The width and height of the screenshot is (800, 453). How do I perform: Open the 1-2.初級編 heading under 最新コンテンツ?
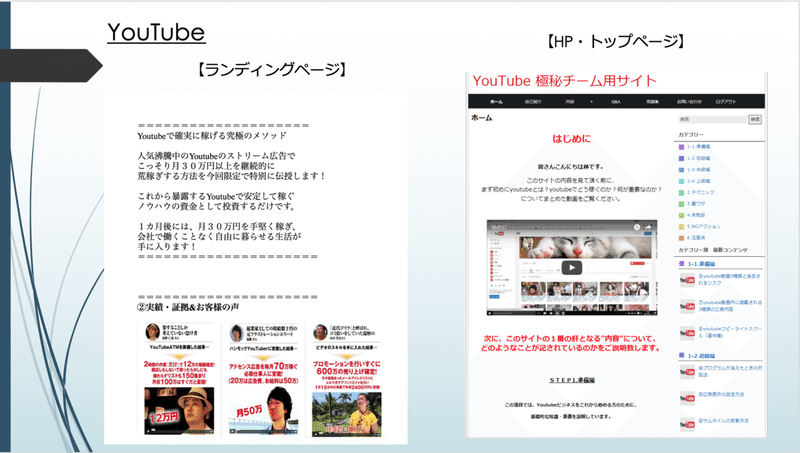coord(701,356)
